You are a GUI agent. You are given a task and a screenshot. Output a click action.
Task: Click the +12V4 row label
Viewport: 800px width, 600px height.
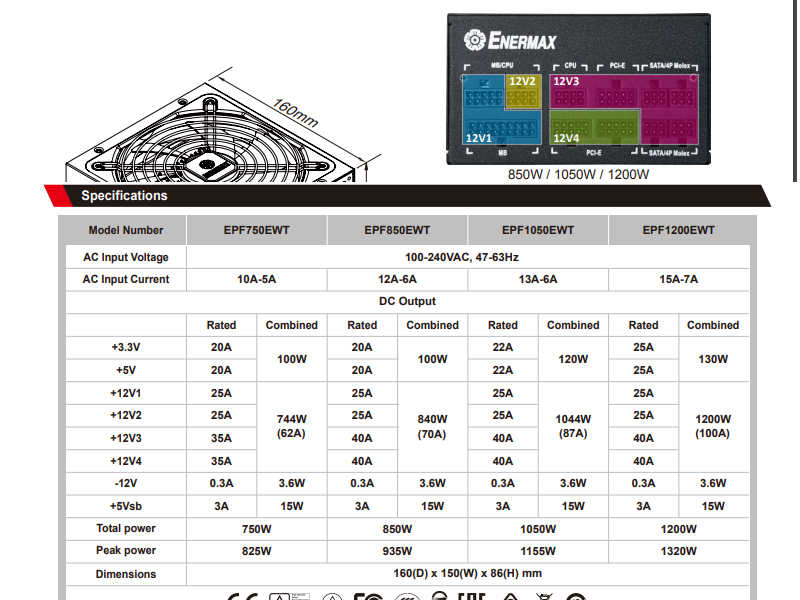(x=126, y=461)
